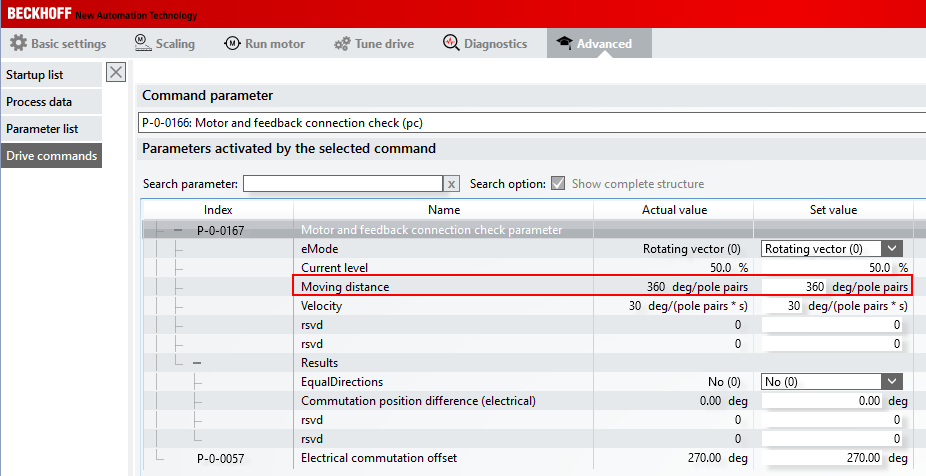Click the Tune drive gears icon
The width and height of the screenshot is (926, 476).
point(341,43)
